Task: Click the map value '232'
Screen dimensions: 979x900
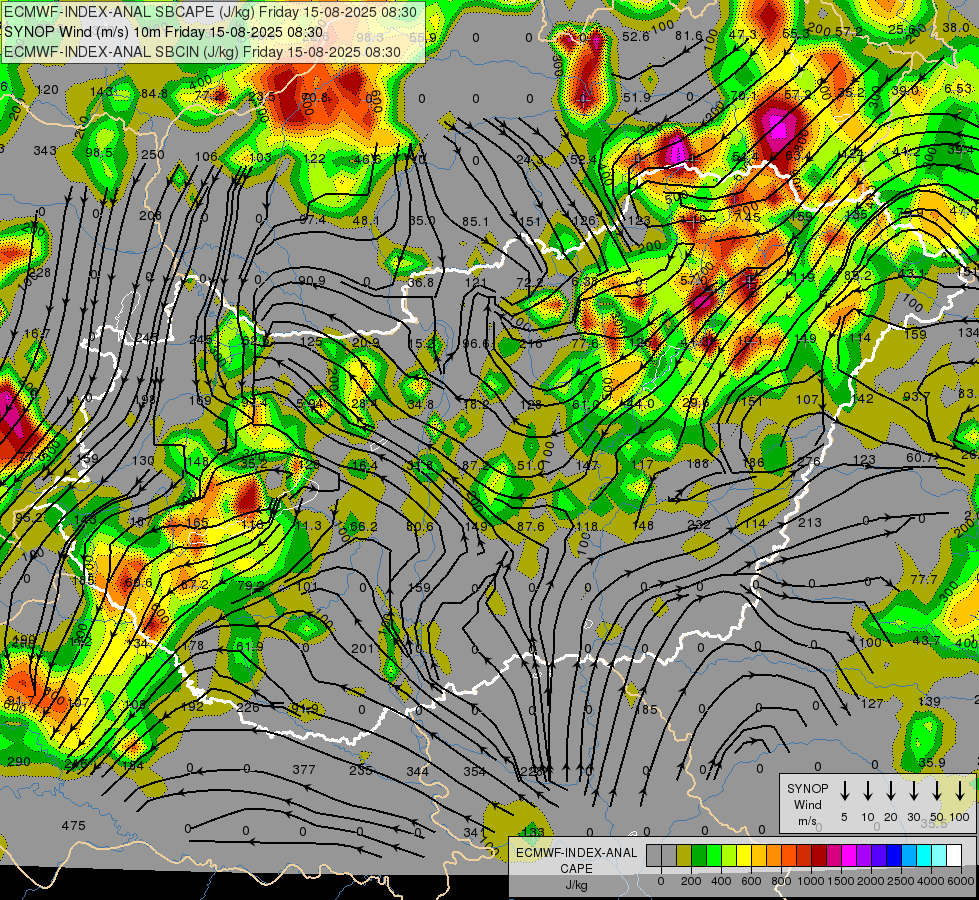Action: click(699, 525)
